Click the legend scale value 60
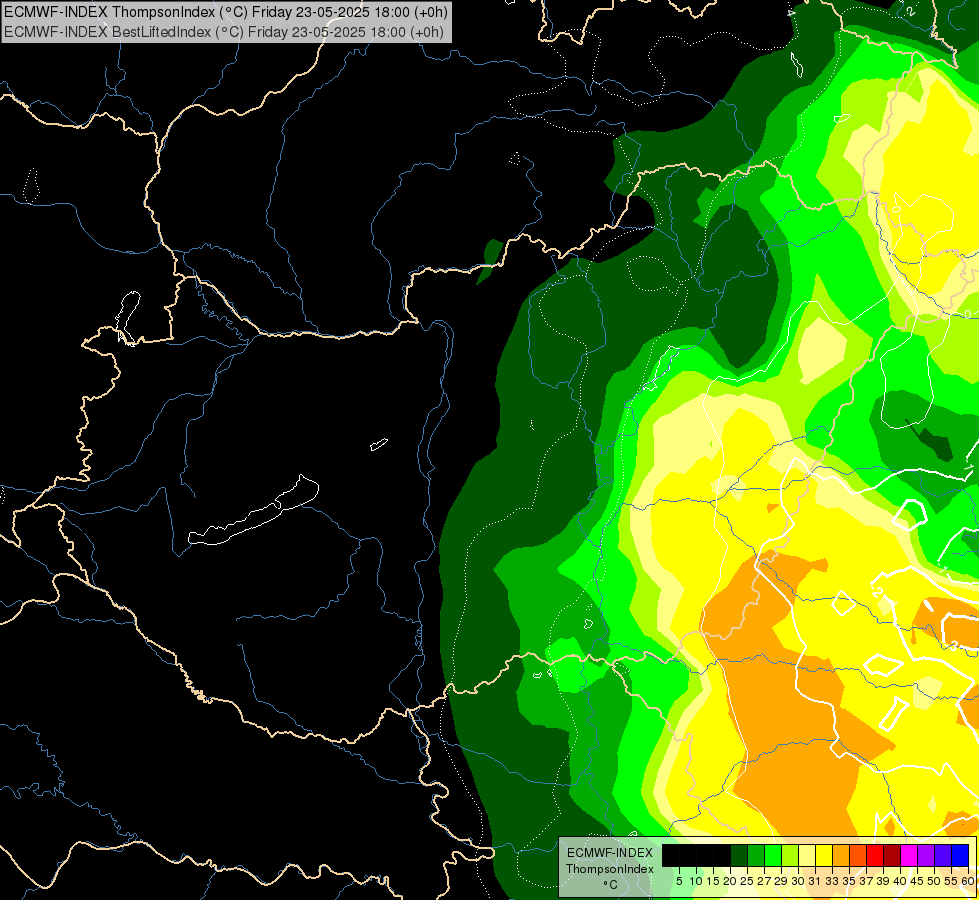979x900 pixels. [968, 881]
